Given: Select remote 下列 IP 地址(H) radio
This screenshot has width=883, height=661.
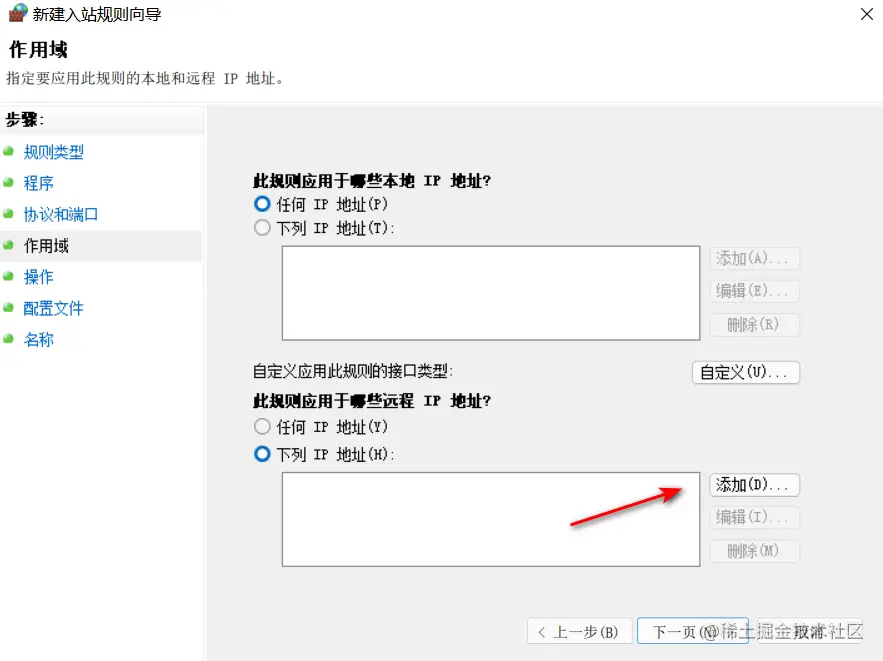Looking at the screenshot, I should coord(262,454).
